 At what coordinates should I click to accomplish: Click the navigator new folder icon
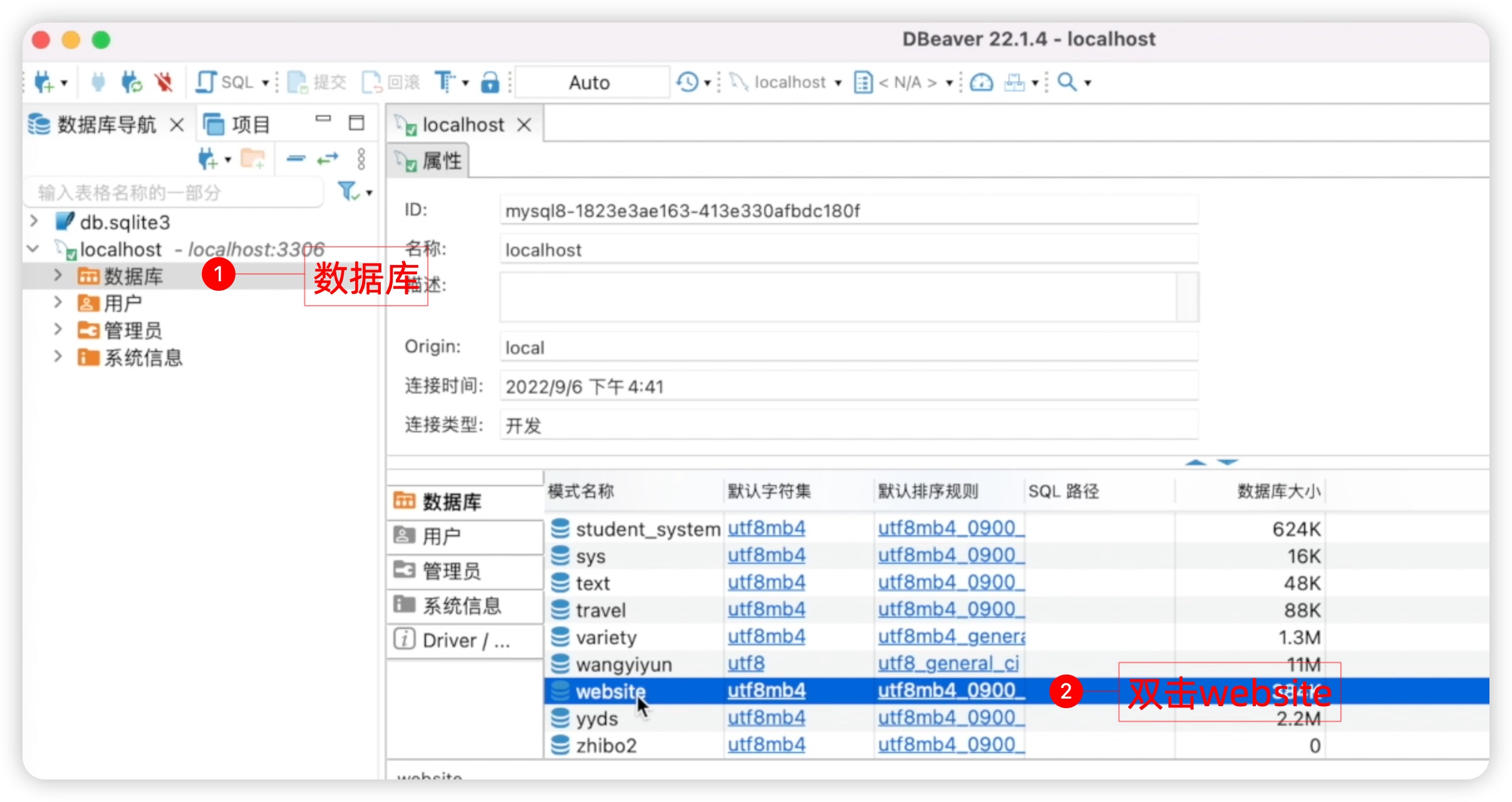tap(254, 159)
